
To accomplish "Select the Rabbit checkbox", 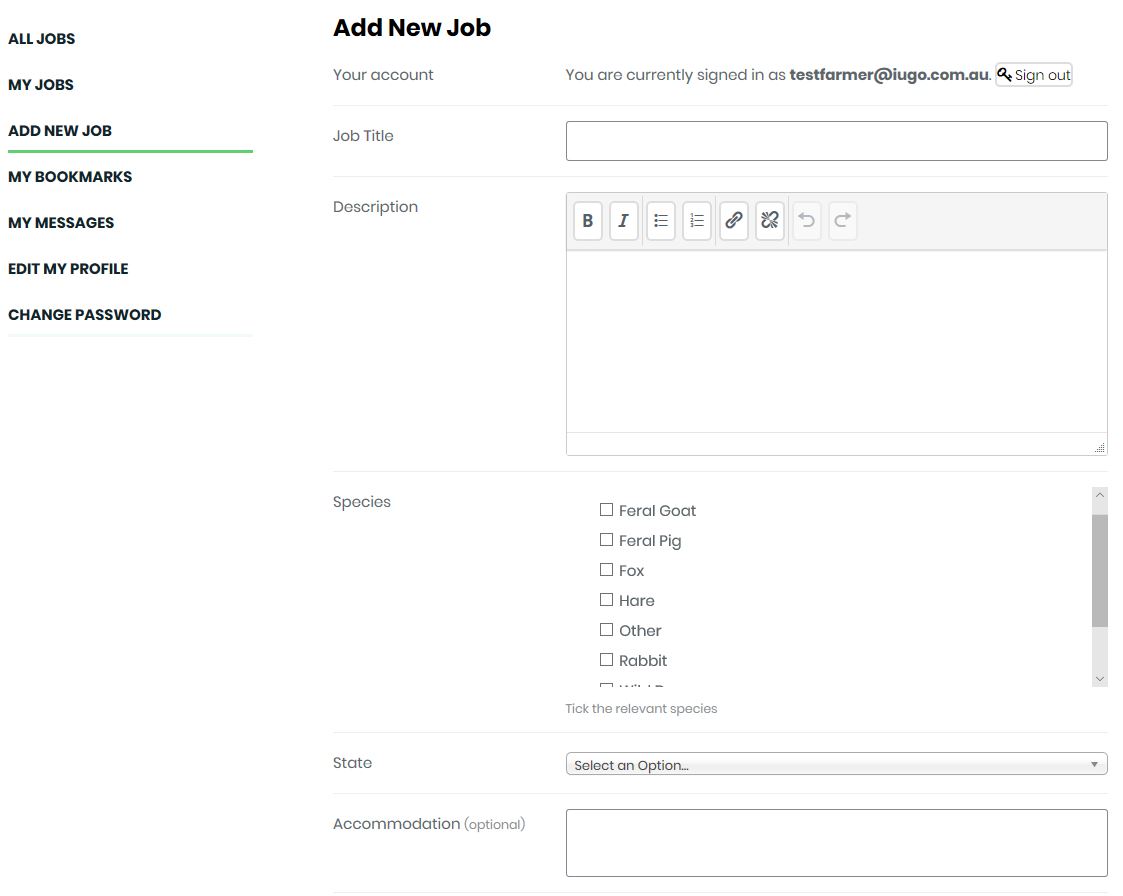I will click(x=606, y=660).
